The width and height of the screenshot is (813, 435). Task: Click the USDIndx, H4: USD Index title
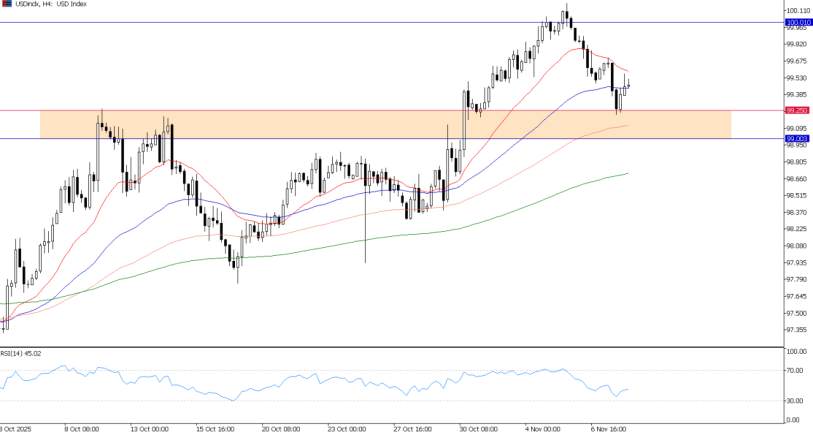pyautogui.click(x=50, y=4)
